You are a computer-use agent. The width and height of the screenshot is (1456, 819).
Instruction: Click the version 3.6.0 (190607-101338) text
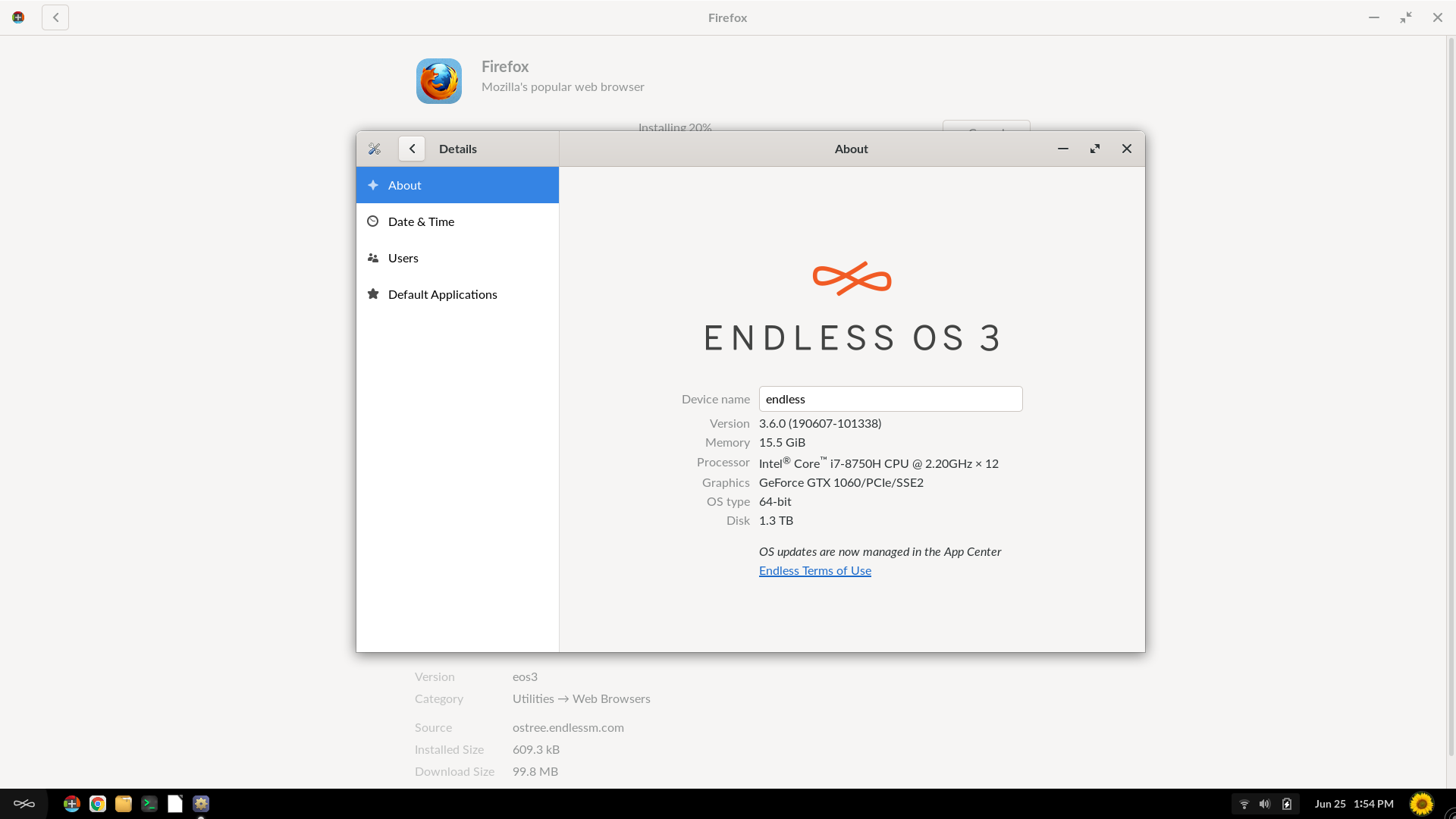coord(820,423)
